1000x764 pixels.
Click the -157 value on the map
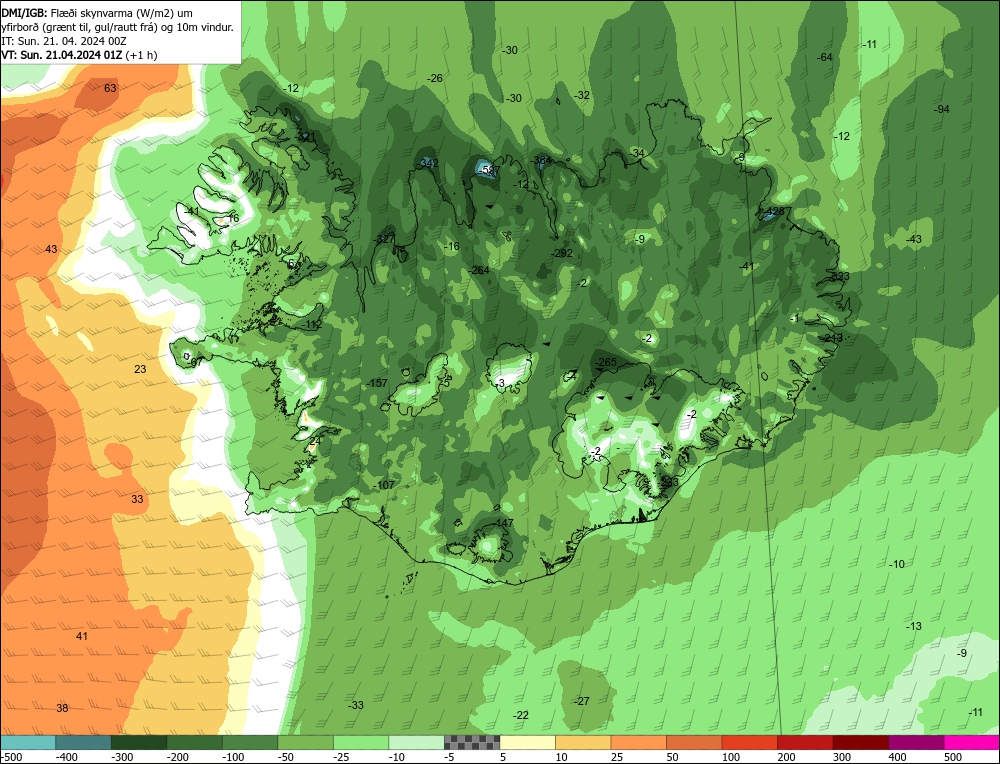[378, 383]
